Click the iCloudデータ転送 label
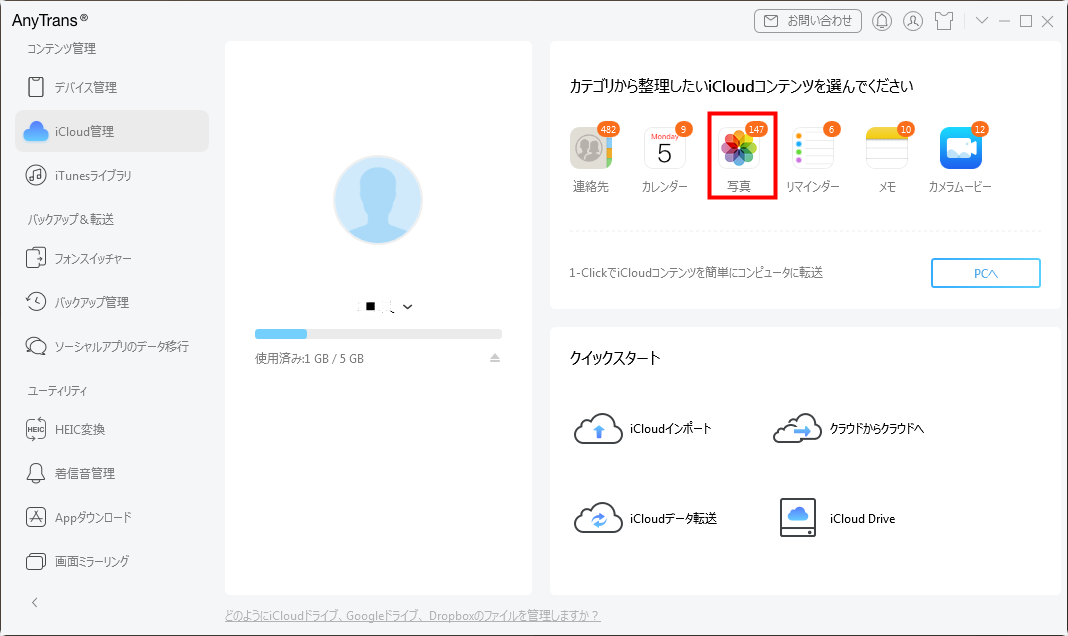The width and height of the screenshot is (1068, 636). click(673, 518)
